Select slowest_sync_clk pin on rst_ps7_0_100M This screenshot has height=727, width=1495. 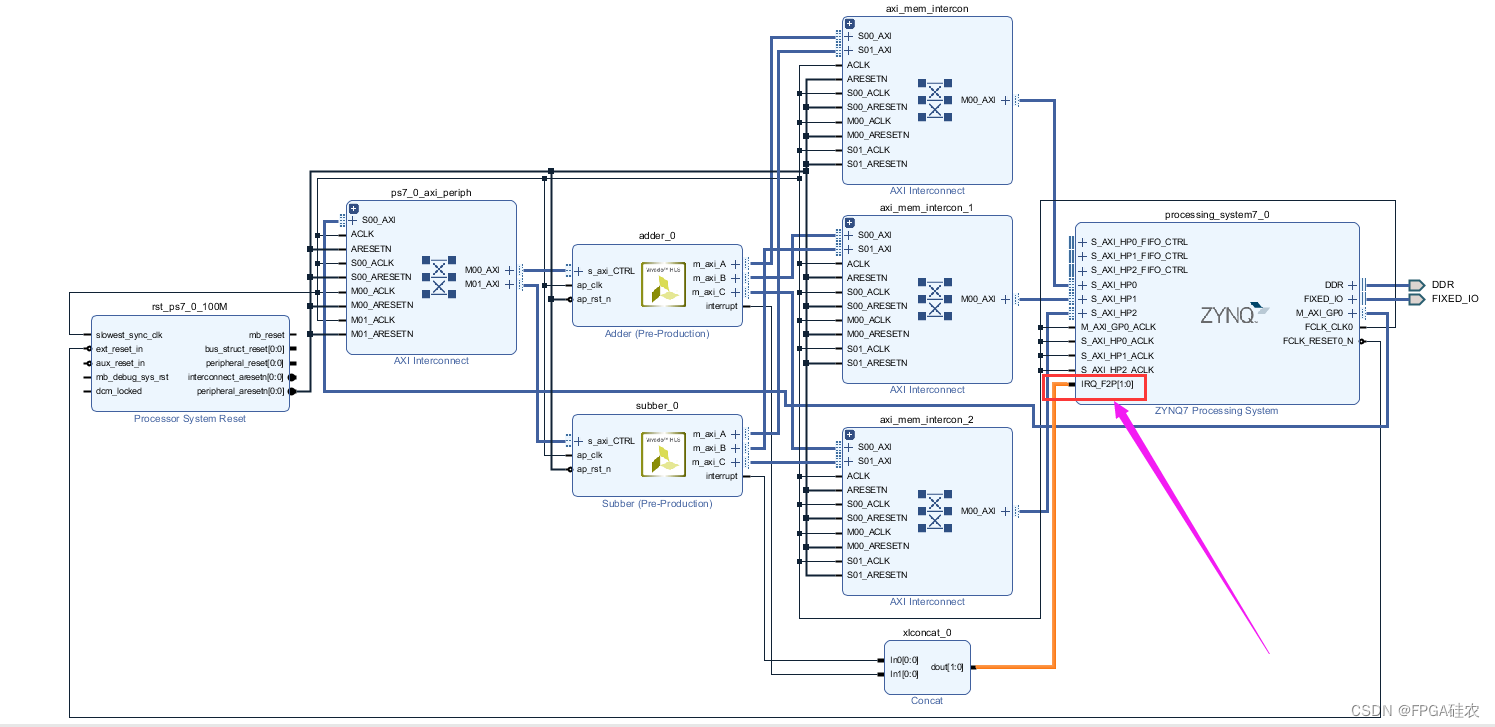(x=129, y=335)
